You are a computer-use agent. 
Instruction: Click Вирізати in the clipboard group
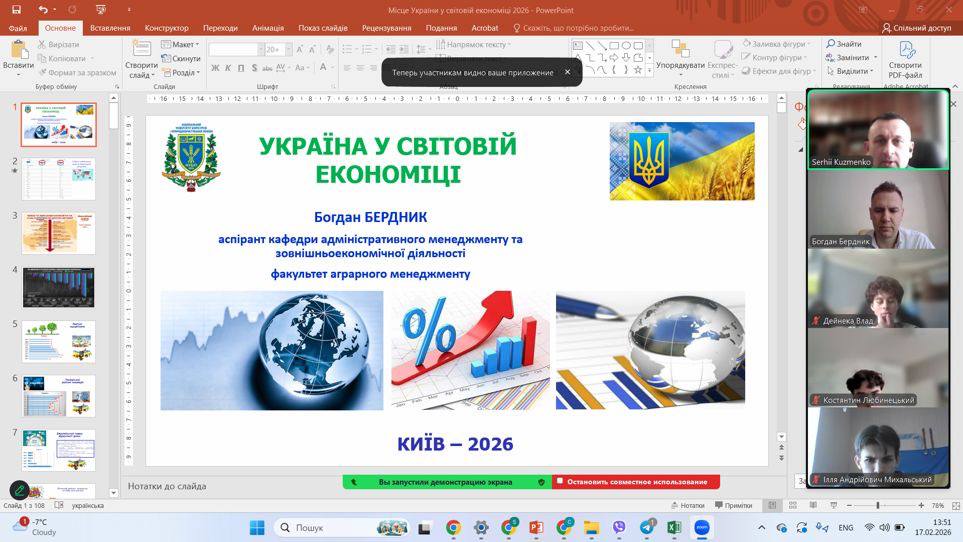click(59, 45)
